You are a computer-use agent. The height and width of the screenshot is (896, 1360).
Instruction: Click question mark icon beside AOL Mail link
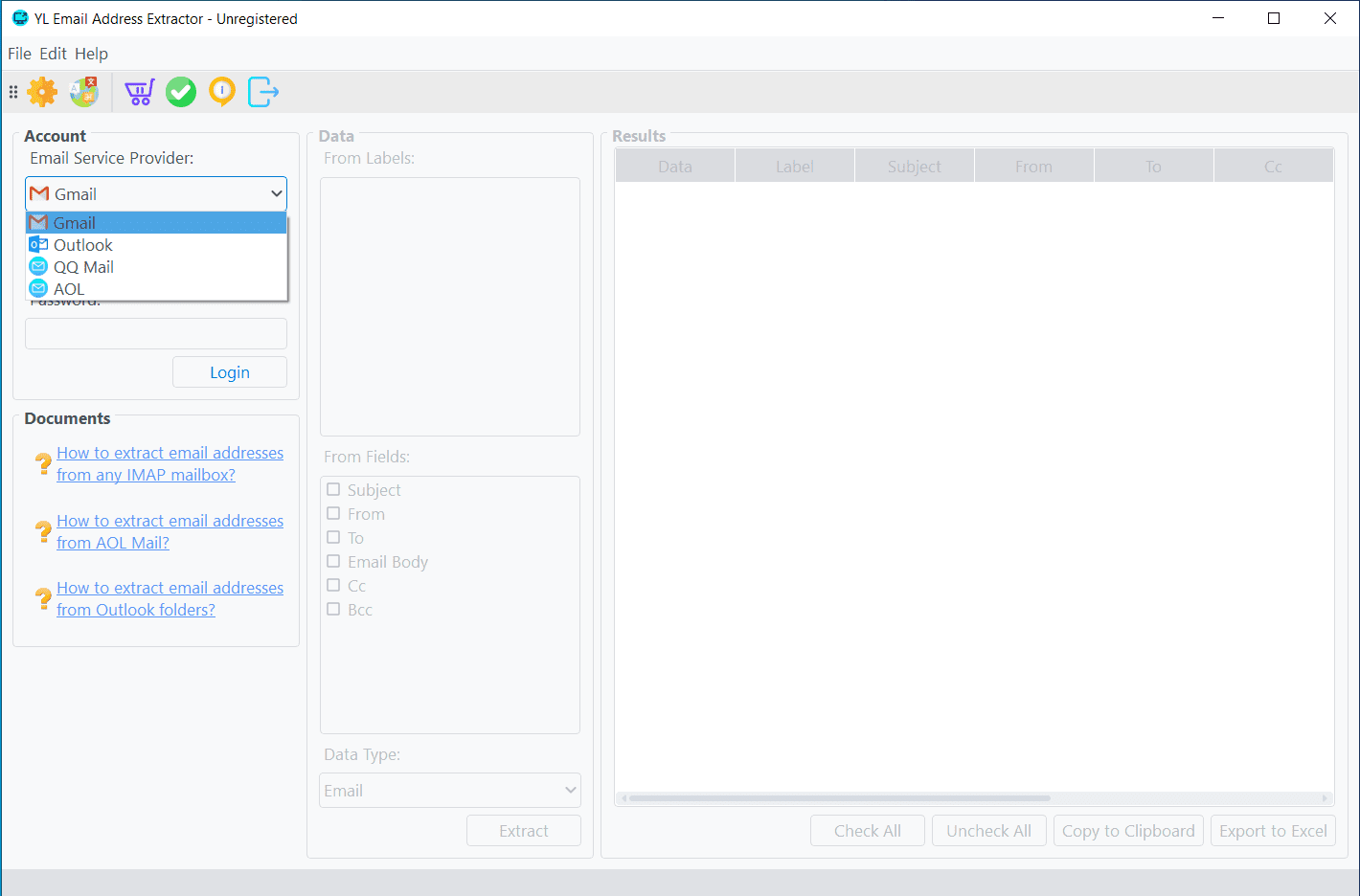click(43, 532)
